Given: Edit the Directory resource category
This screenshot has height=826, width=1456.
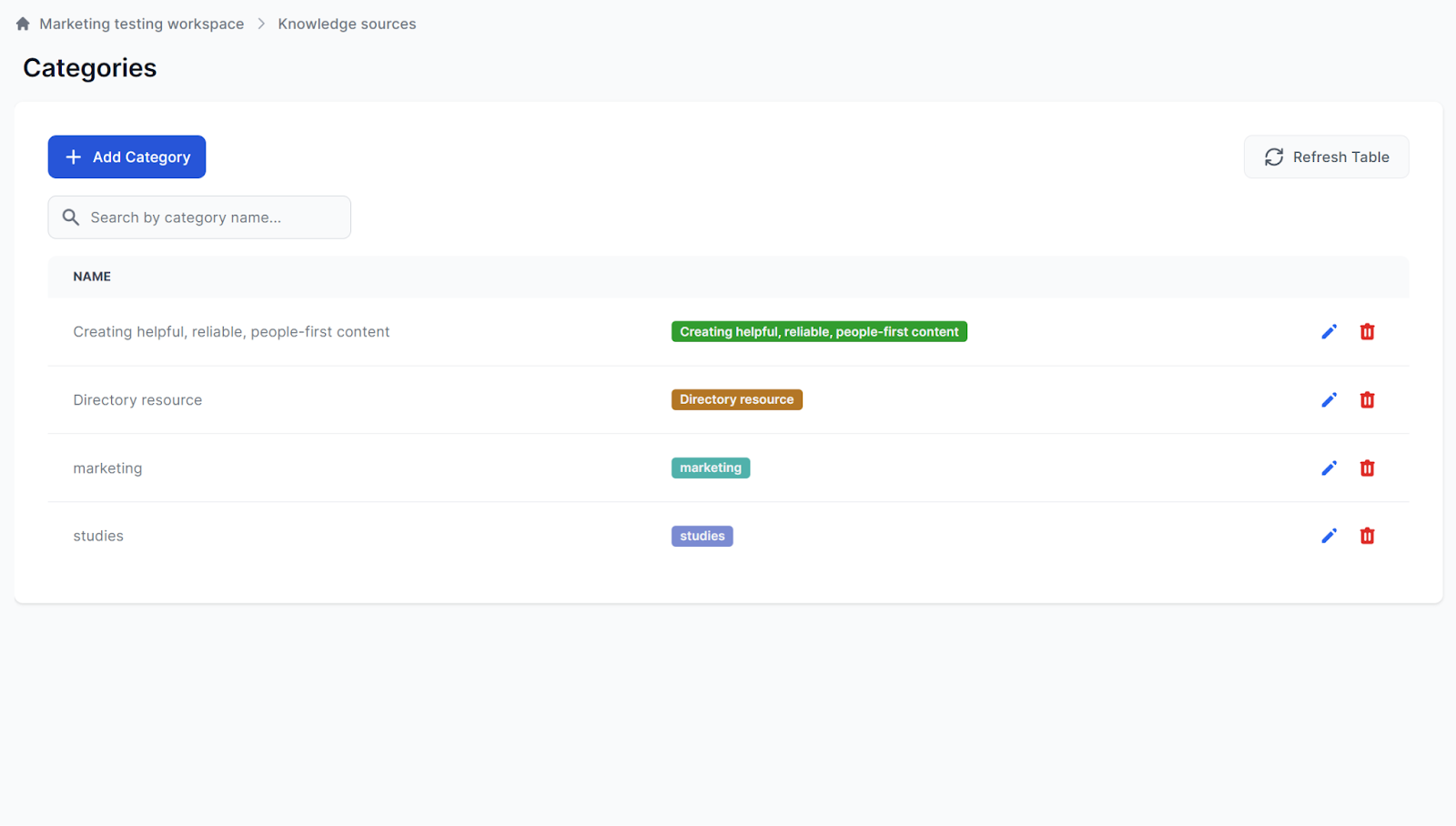Looking at the screenshot, I should (1329, 400).
